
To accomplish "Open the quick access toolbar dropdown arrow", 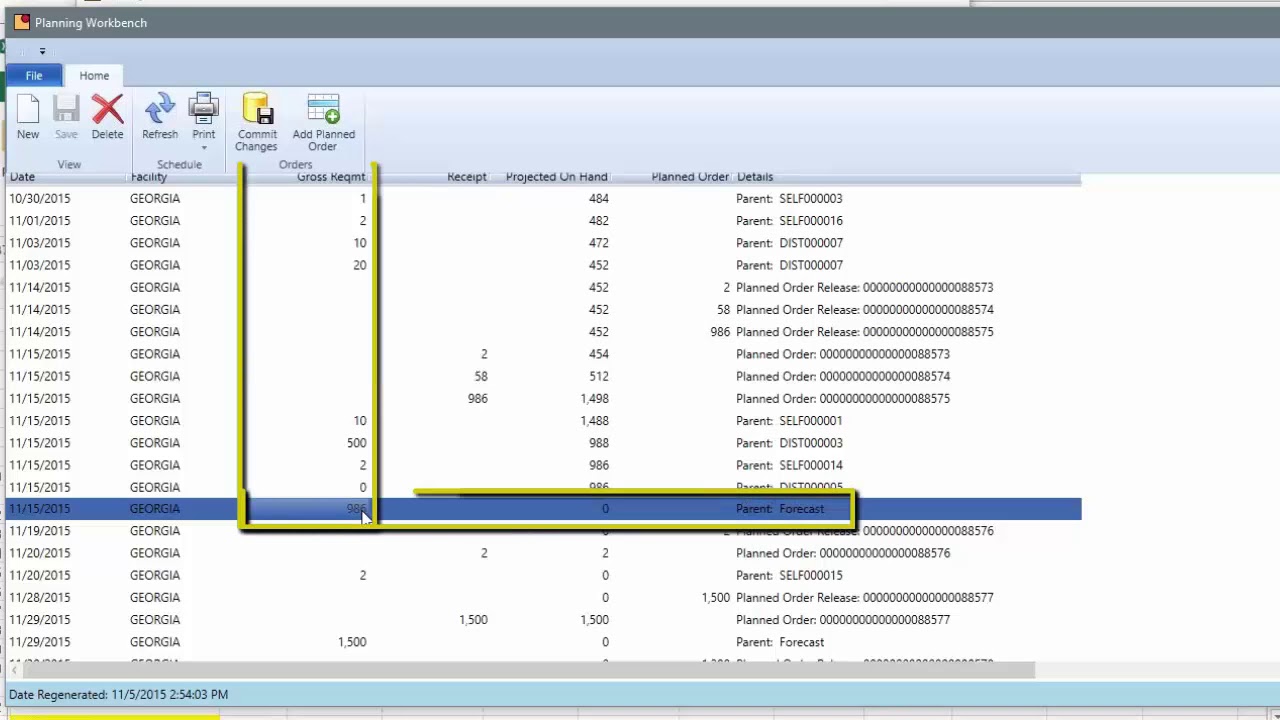I will click(x=42, y=51).
